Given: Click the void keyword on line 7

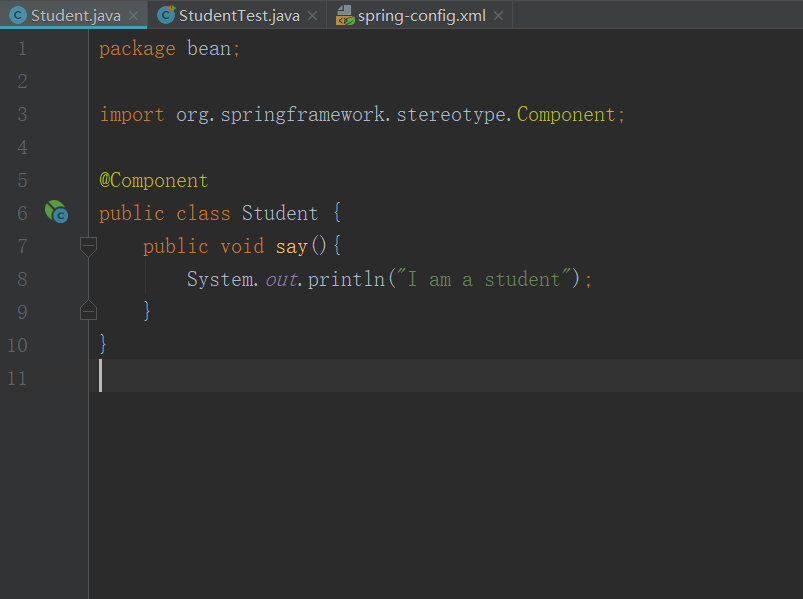Looking at the screenshot, I should coord(242,246).
